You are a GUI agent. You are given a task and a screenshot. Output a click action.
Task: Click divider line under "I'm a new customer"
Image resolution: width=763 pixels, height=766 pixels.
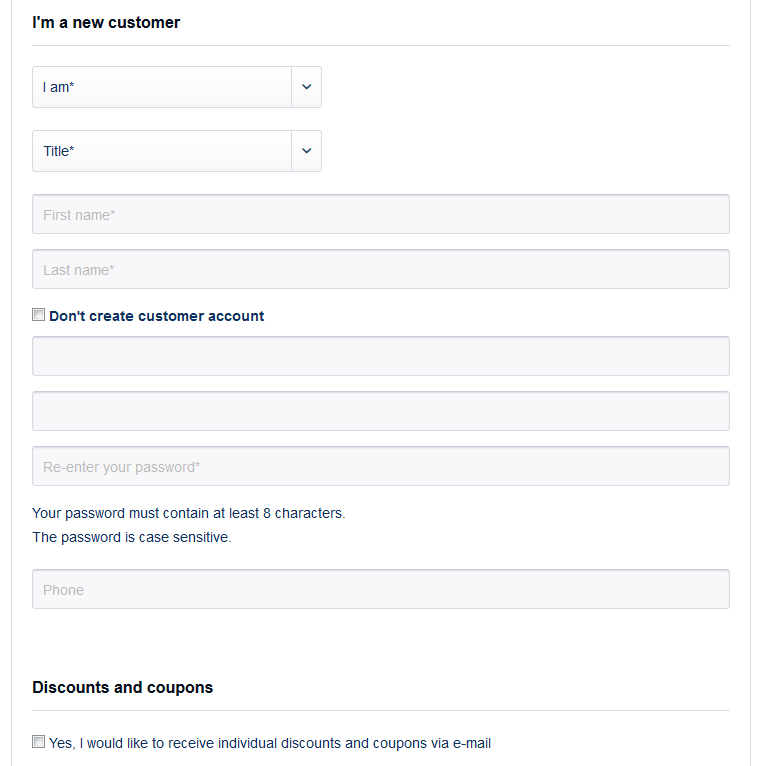[381, 45]
